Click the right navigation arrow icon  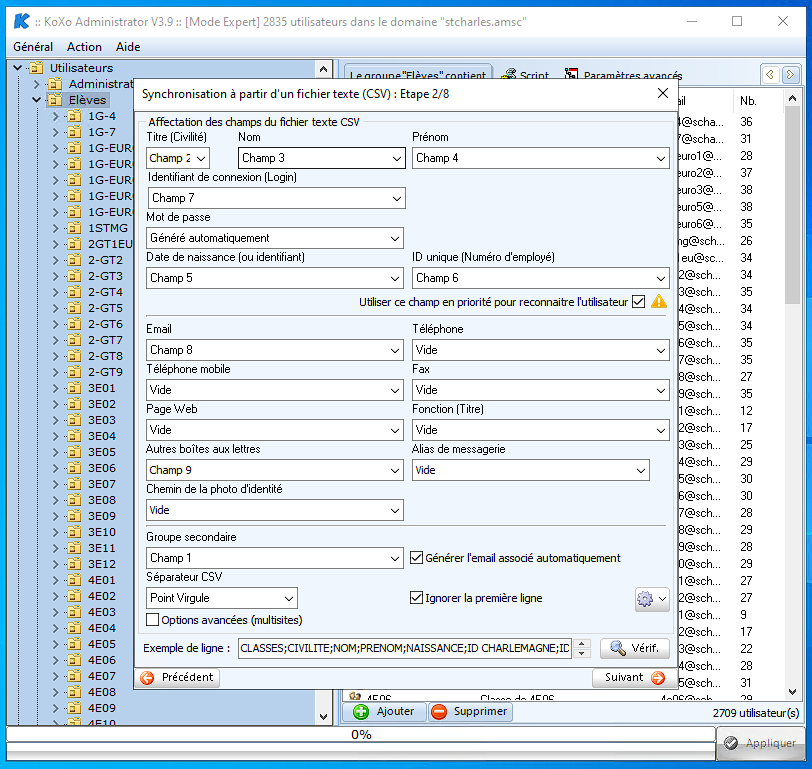[x=790, y=75]
